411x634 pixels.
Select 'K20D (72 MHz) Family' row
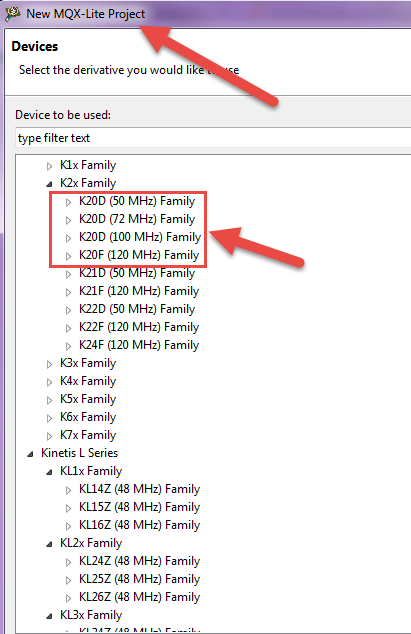137,219
